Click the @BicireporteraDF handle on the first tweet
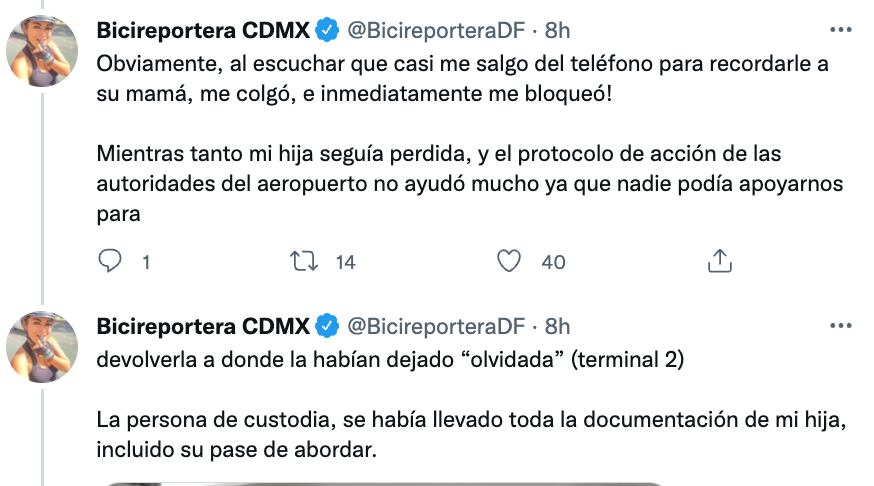 pyautogui.click(x=435, y=31)
